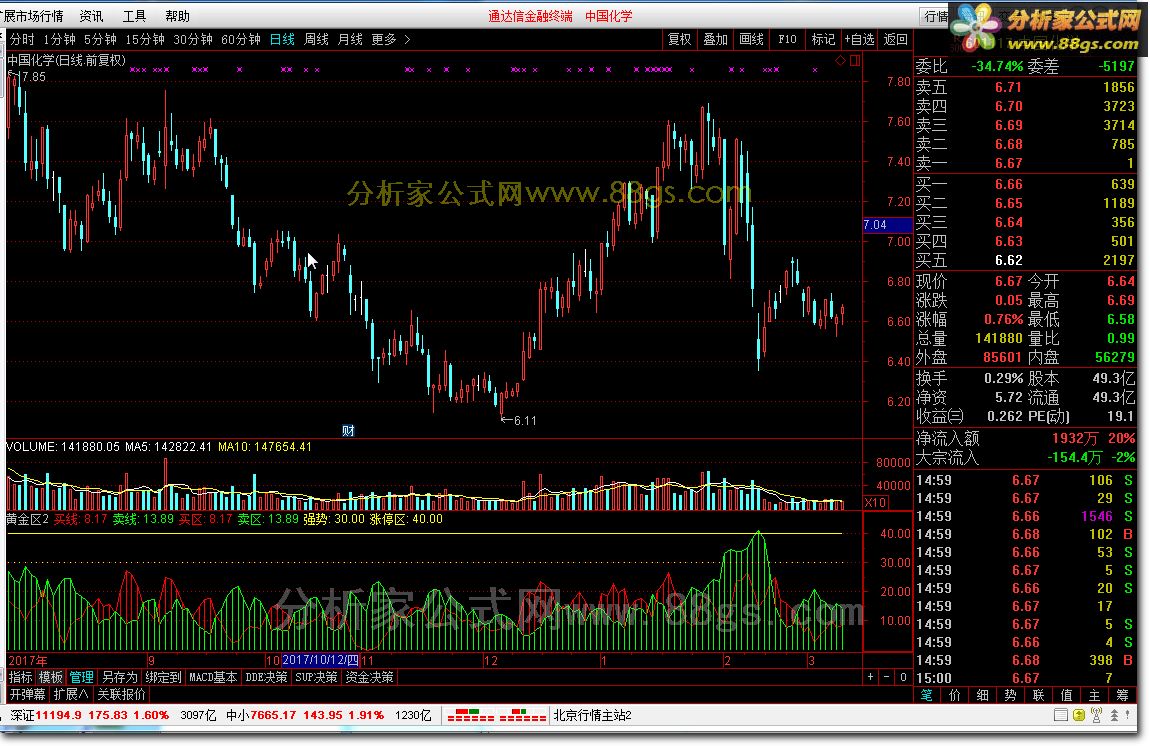Select the 势 trend tab in the quote panel

[x=1011, y=695]
